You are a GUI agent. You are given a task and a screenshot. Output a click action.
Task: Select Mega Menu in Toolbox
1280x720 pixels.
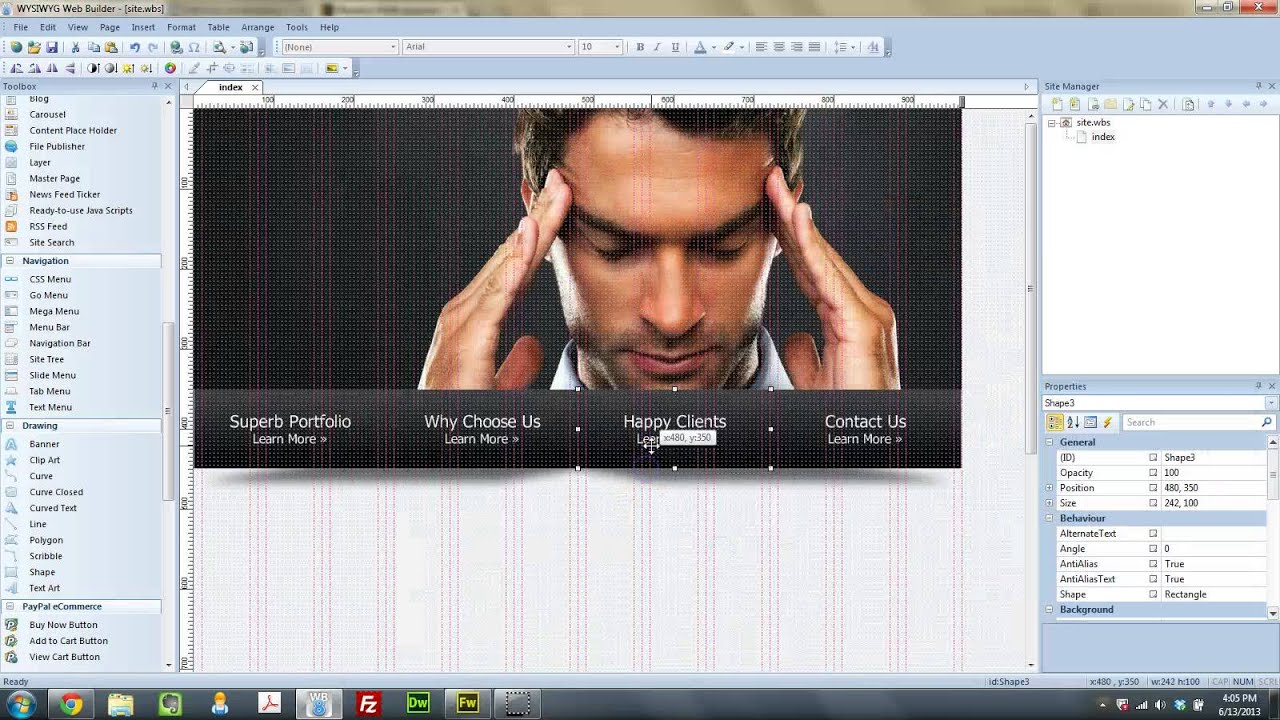coord(54,311)
